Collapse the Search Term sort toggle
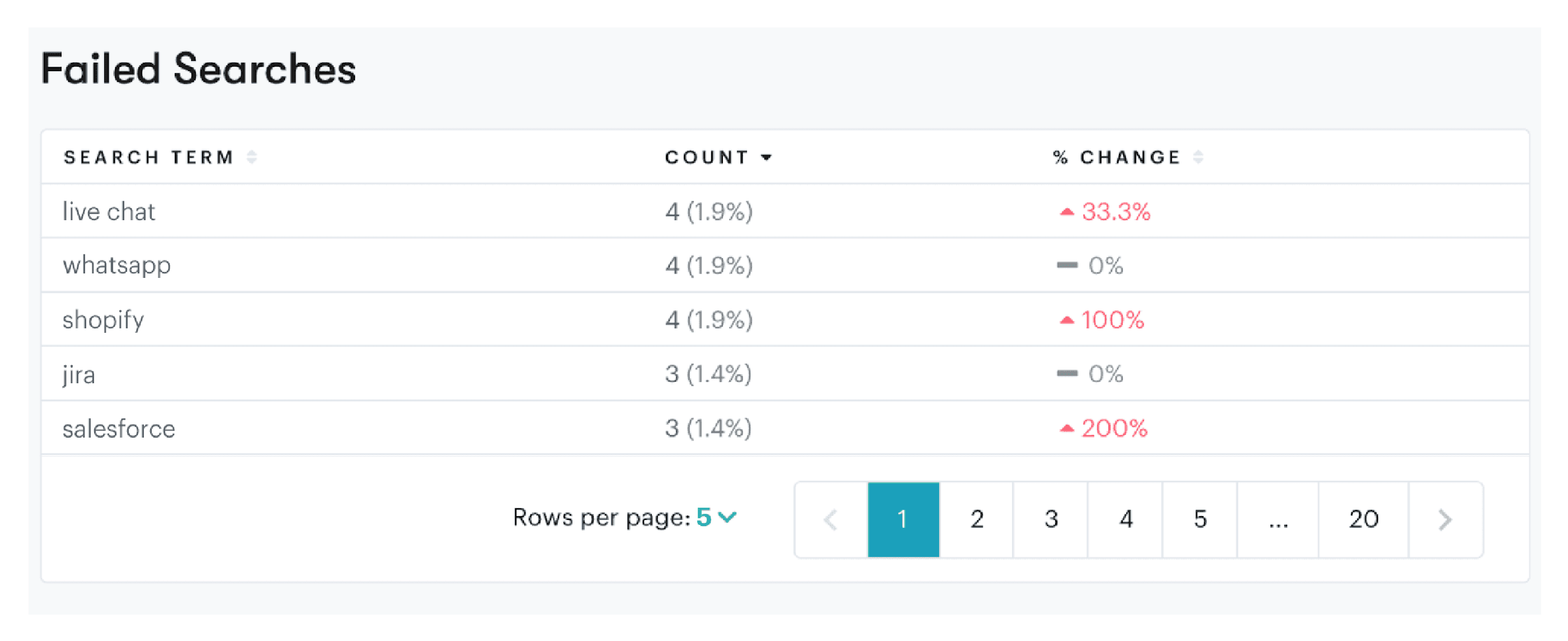This screenshot has width=1568, height=641. click(251, 156)
